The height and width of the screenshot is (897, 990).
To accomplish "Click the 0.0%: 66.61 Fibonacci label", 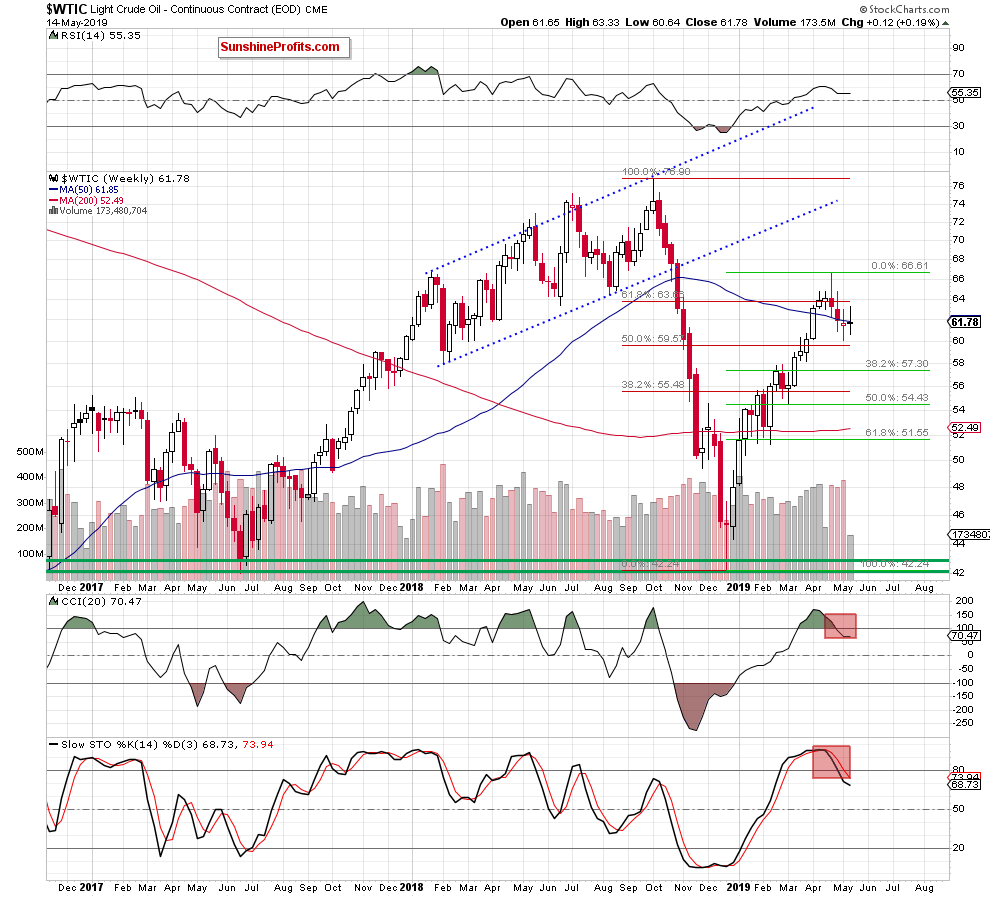I will click(x=900, y=266).
